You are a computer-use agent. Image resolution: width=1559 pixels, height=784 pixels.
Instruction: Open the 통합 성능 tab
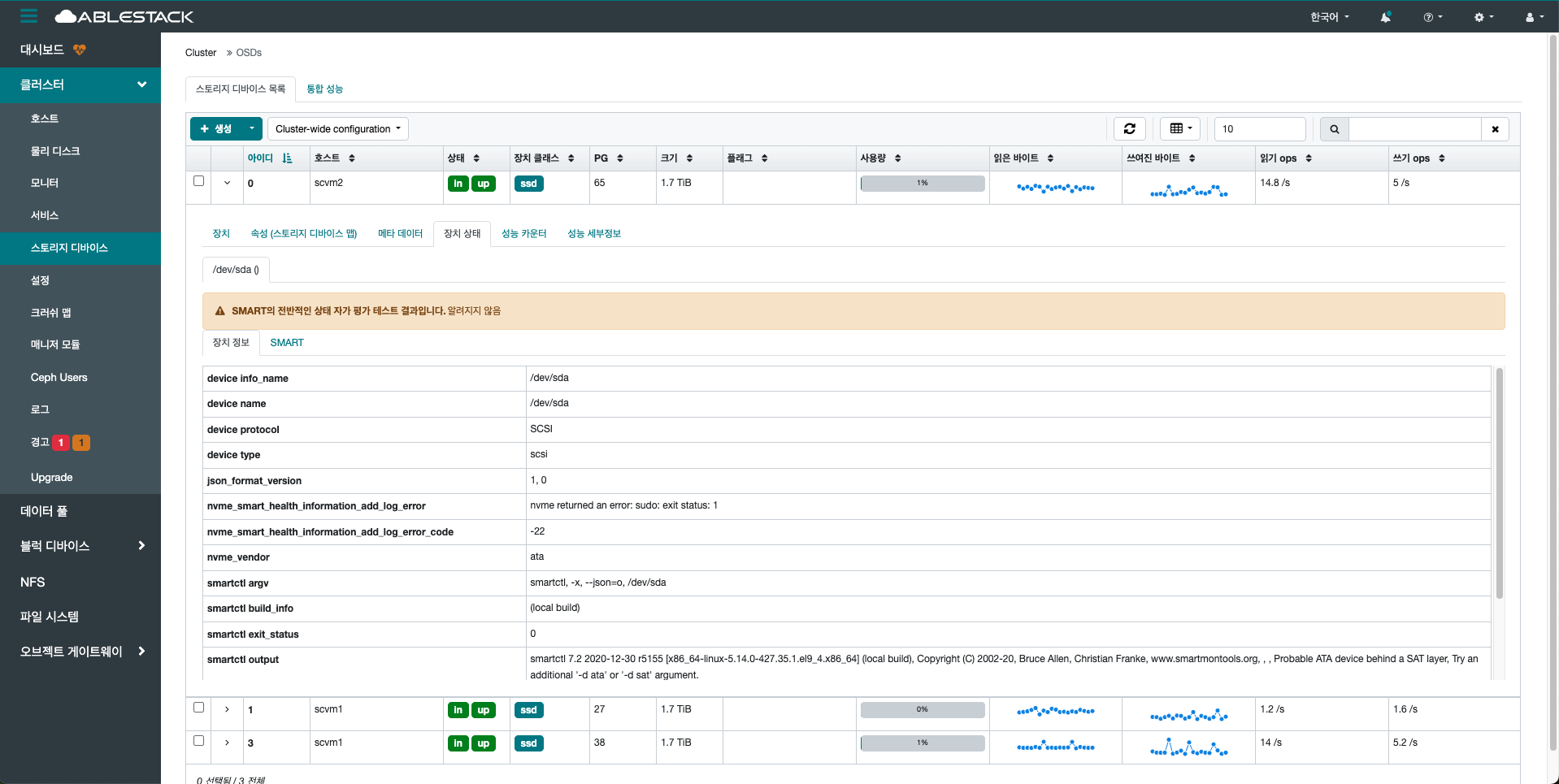324,89
